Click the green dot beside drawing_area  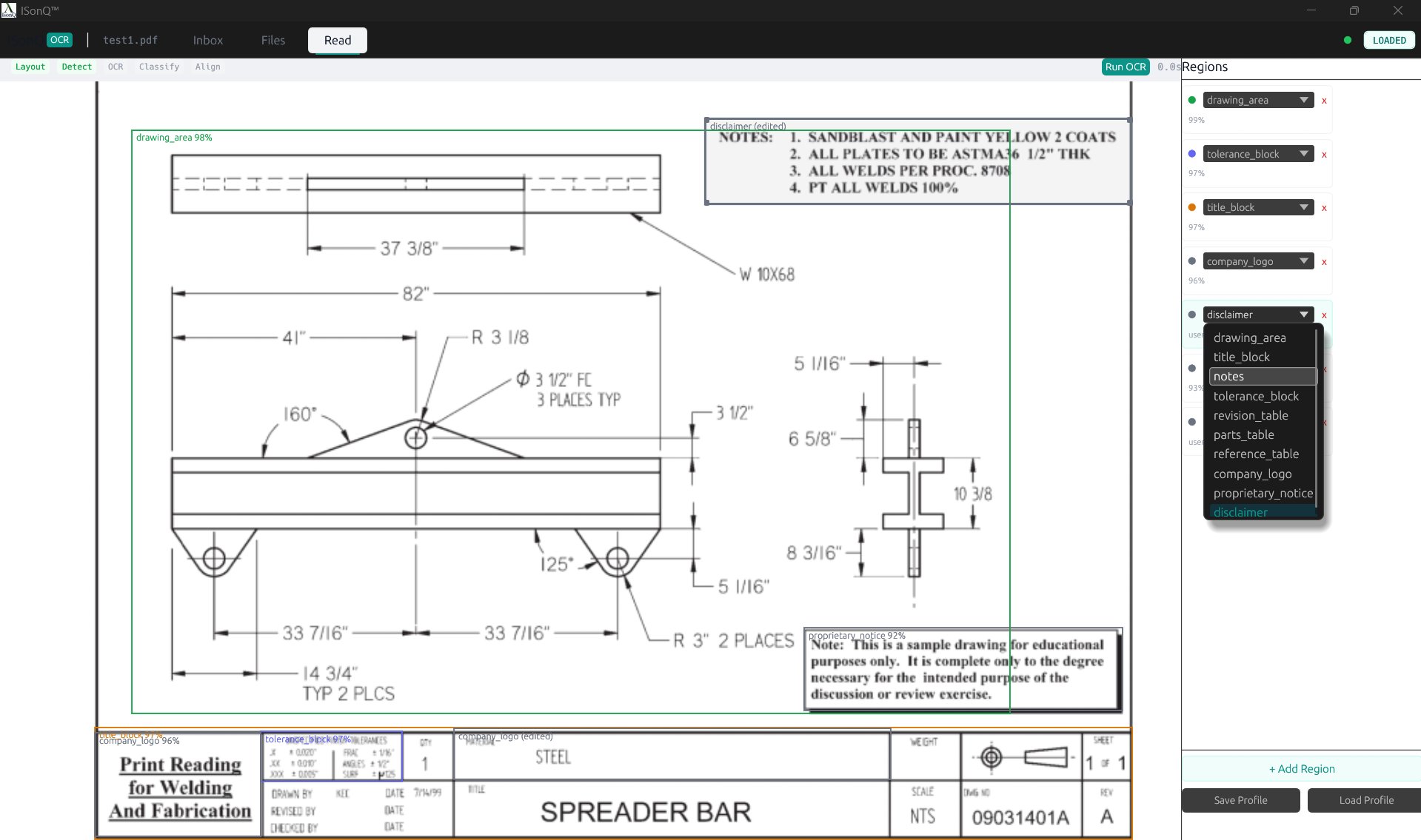[1191, 100]
